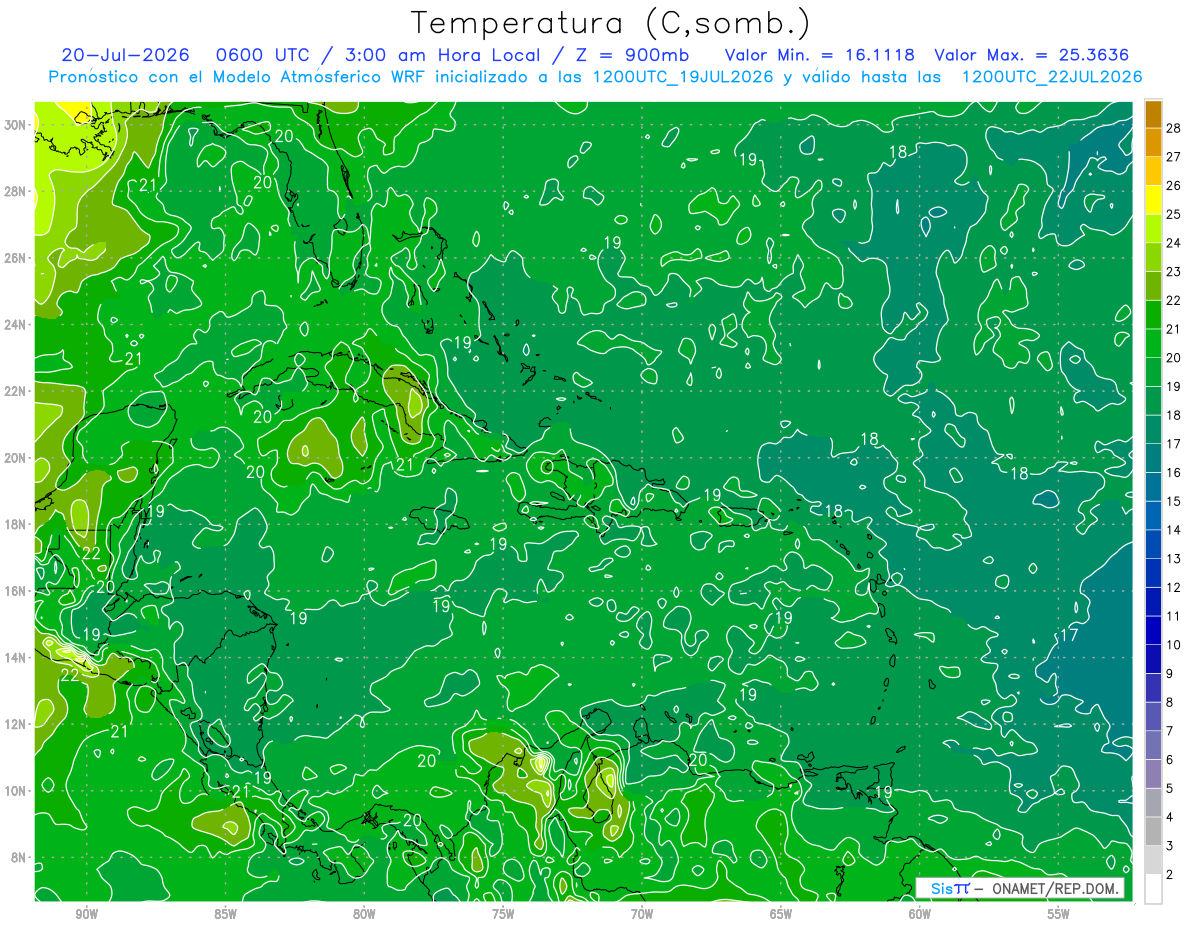This screenshot has height=927, width=1200.
Task: Click colorbar scale value "8"
Action: tap(1171, 702)
